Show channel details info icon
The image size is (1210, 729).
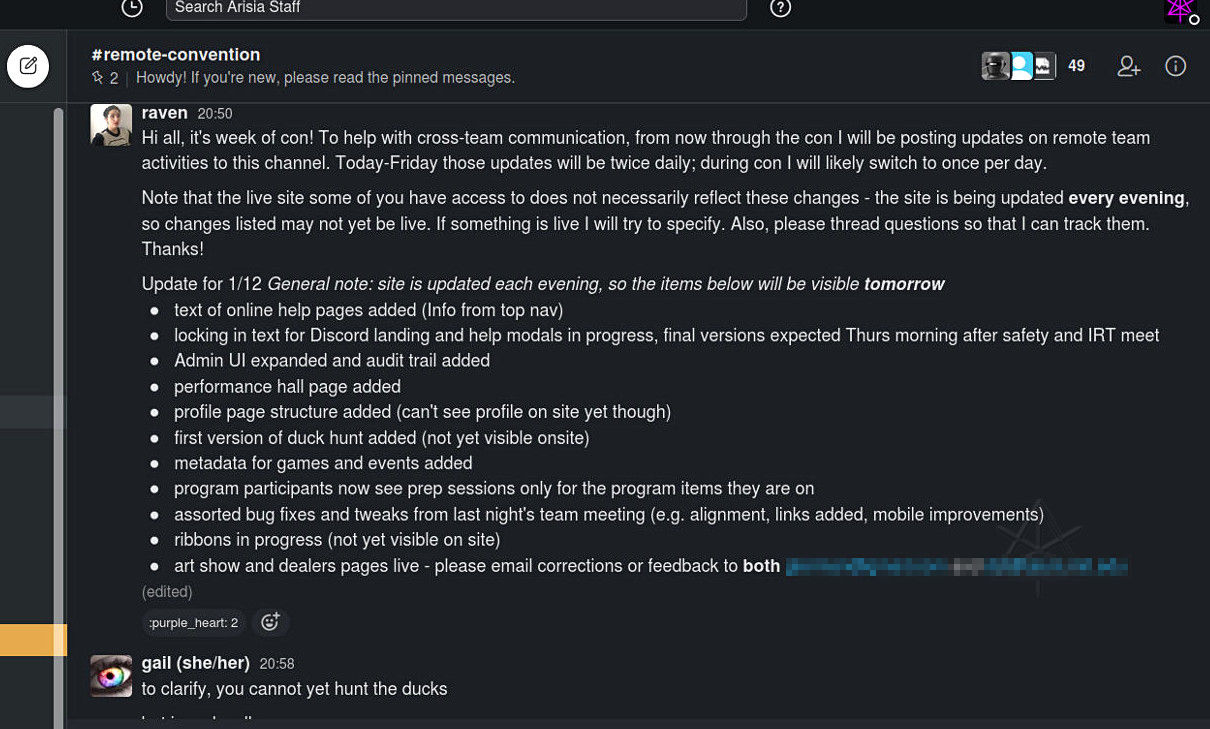pos(1176,66)
